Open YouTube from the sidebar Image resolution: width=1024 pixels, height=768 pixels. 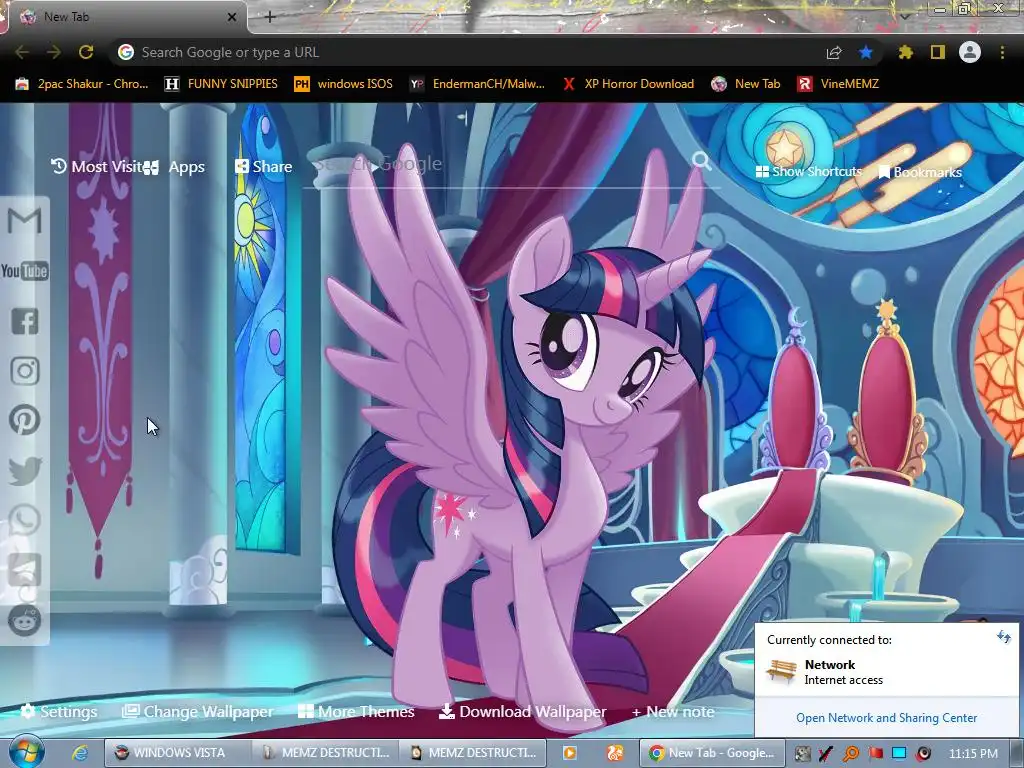tap(25, 271)
